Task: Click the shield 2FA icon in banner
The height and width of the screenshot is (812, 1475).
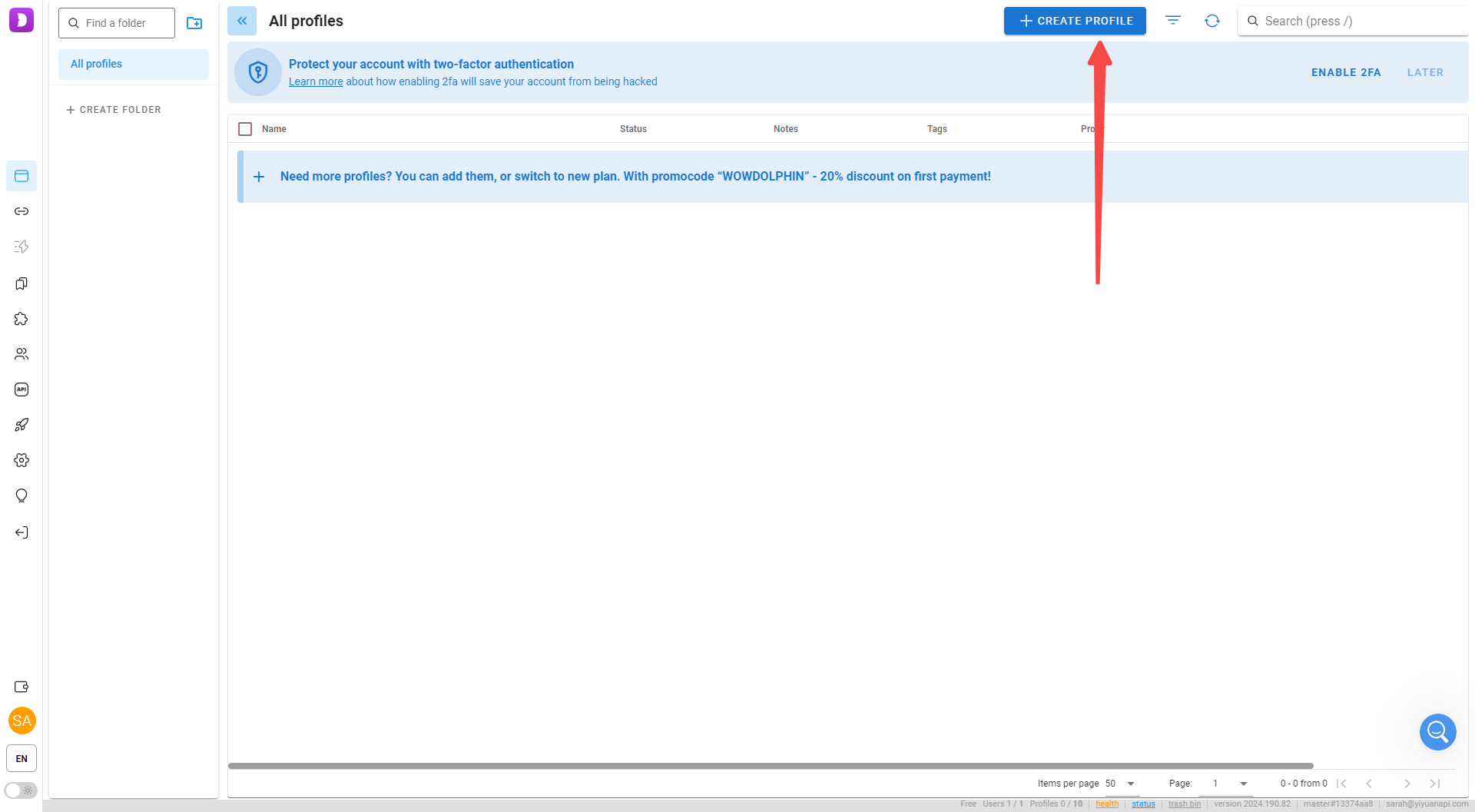Action: 258,72
